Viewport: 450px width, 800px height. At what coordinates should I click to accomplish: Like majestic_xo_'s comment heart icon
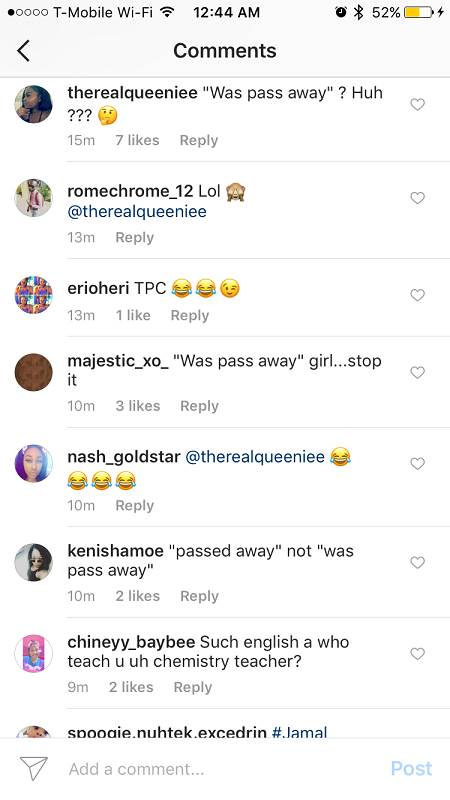pos(417,373)
